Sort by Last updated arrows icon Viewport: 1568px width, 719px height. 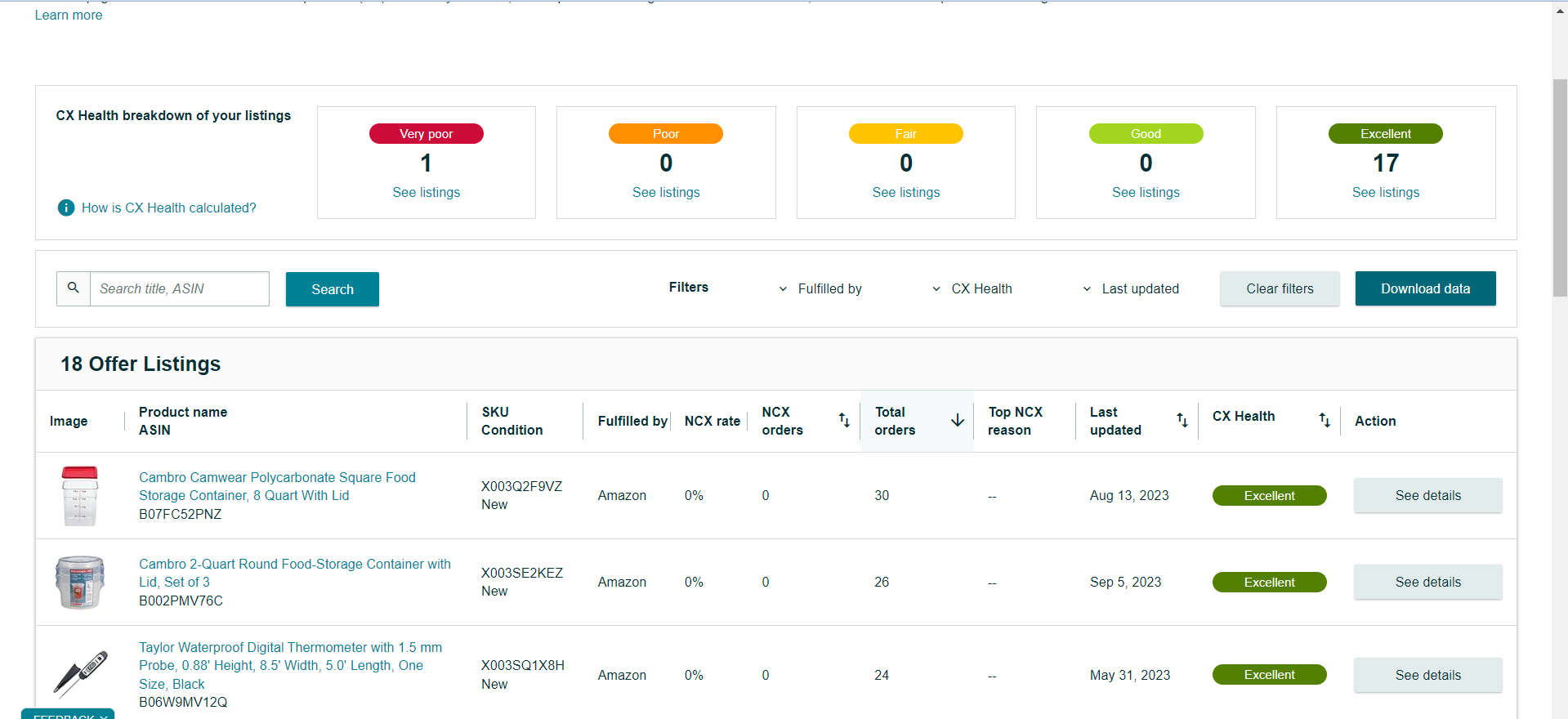(x=1182, y=420)
